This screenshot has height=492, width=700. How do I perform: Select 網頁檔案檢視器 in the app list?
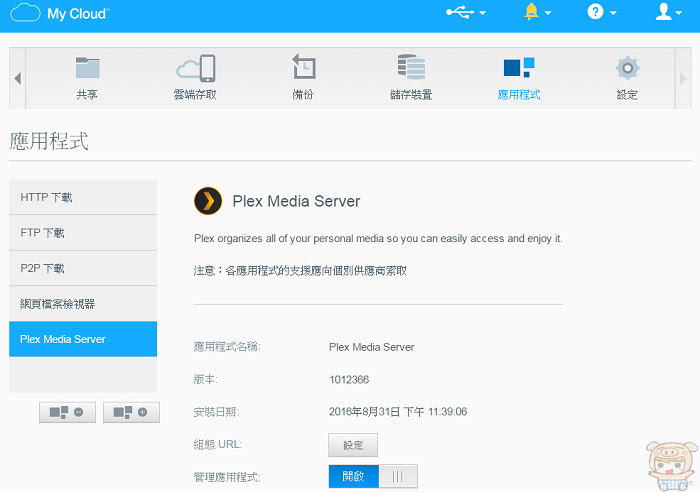tap(83, 304)
